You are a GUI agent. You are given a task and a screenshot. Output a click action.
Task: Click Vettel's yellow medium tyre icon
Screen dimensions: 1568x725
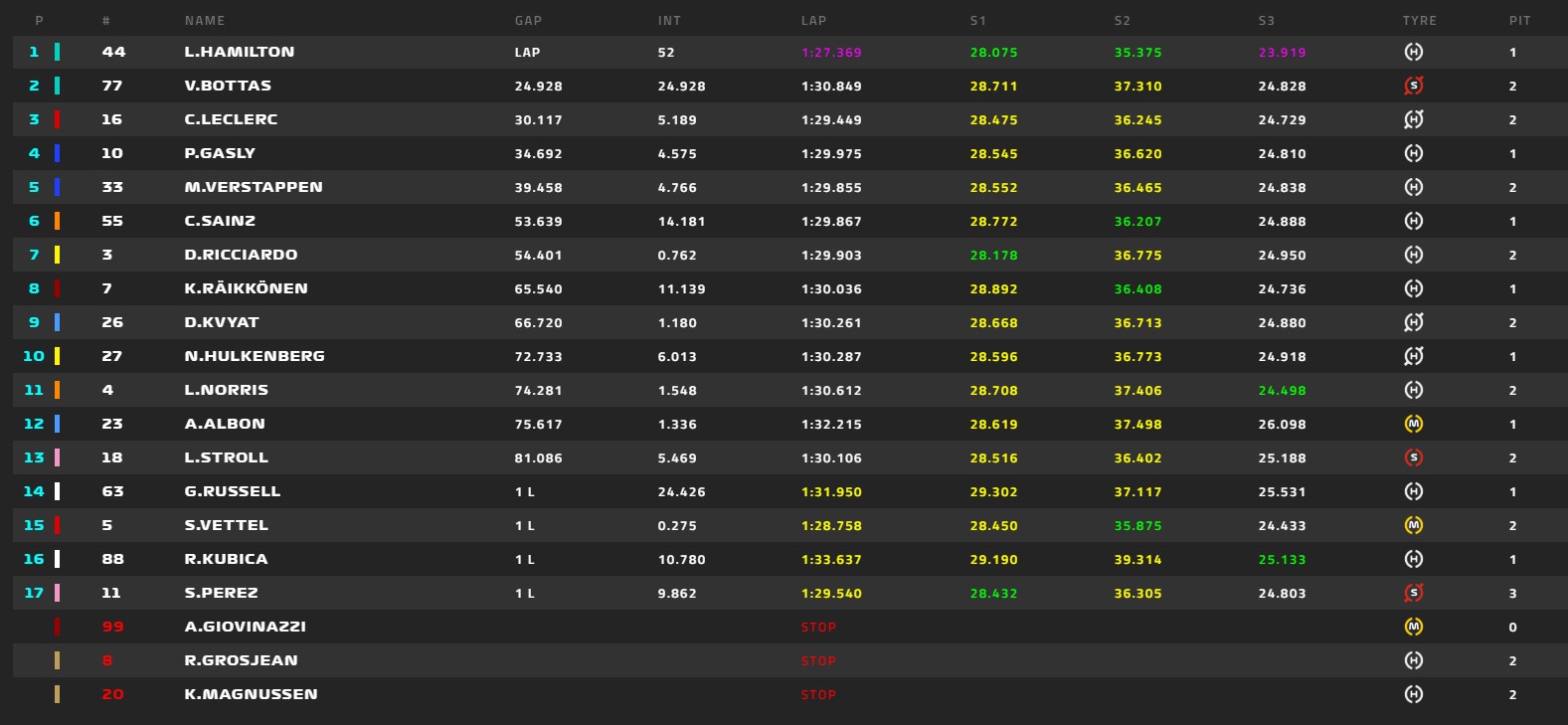pyautogui.click(x=1413, y=525)
